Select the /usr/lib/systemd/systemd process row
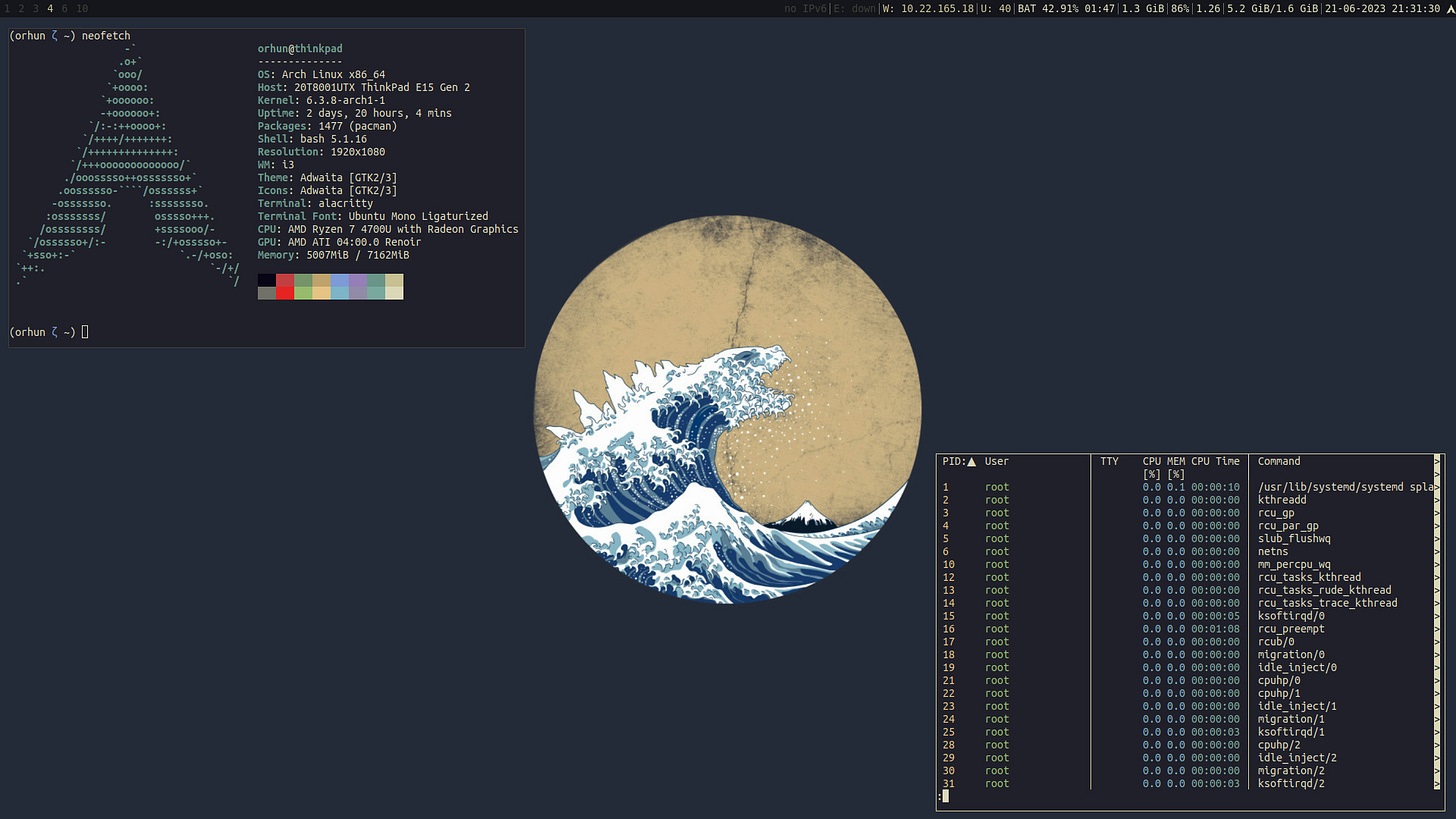 [x=1188, y=488]
